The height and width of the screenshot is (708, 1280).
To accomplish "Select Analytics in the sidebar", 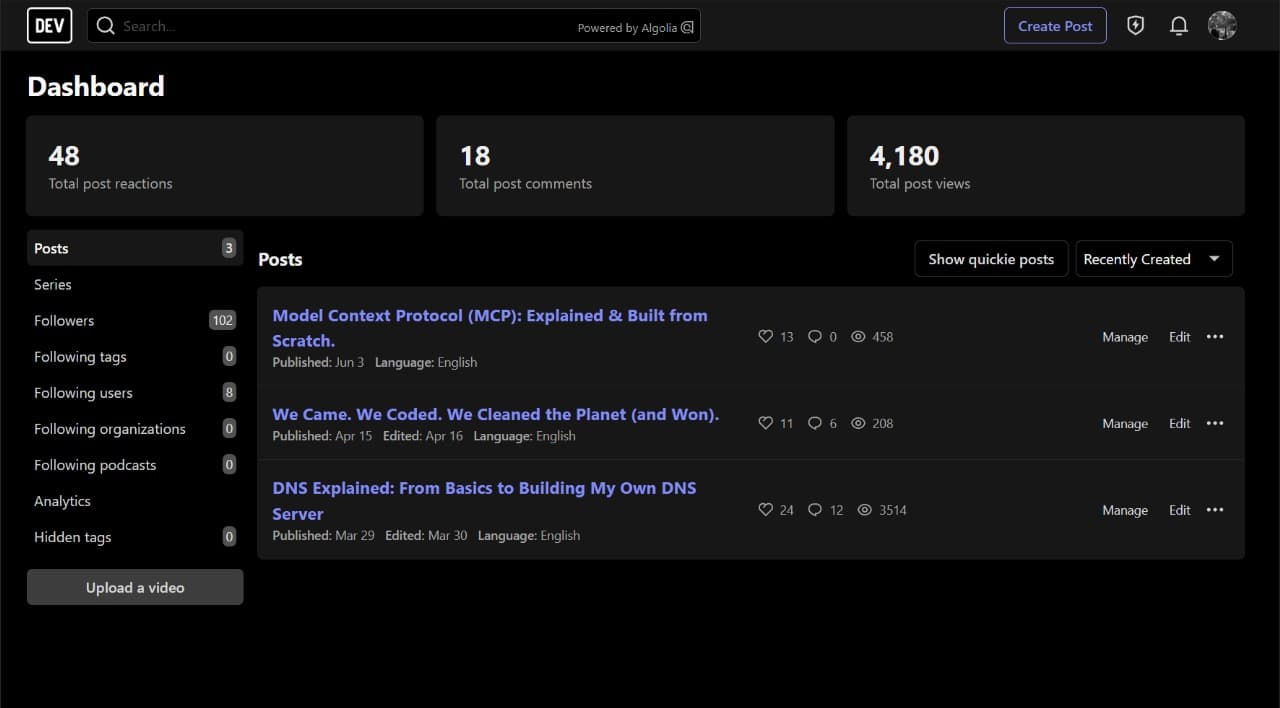I will [62, 501].
